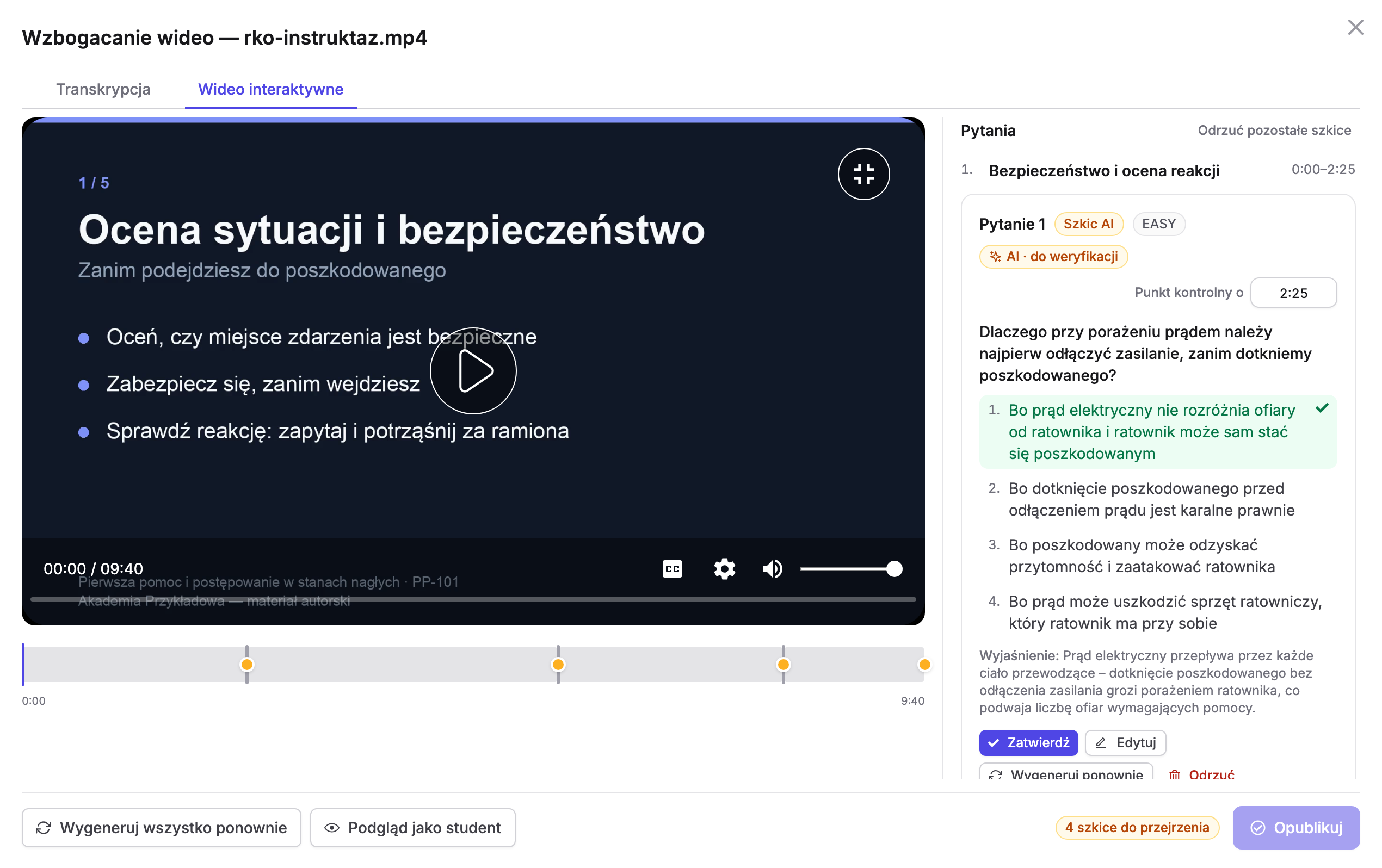The width and height of the screenshot is (1382, 868).
Task: Click the 0:00–2:25 time range text
Action: coord(1322,169)
